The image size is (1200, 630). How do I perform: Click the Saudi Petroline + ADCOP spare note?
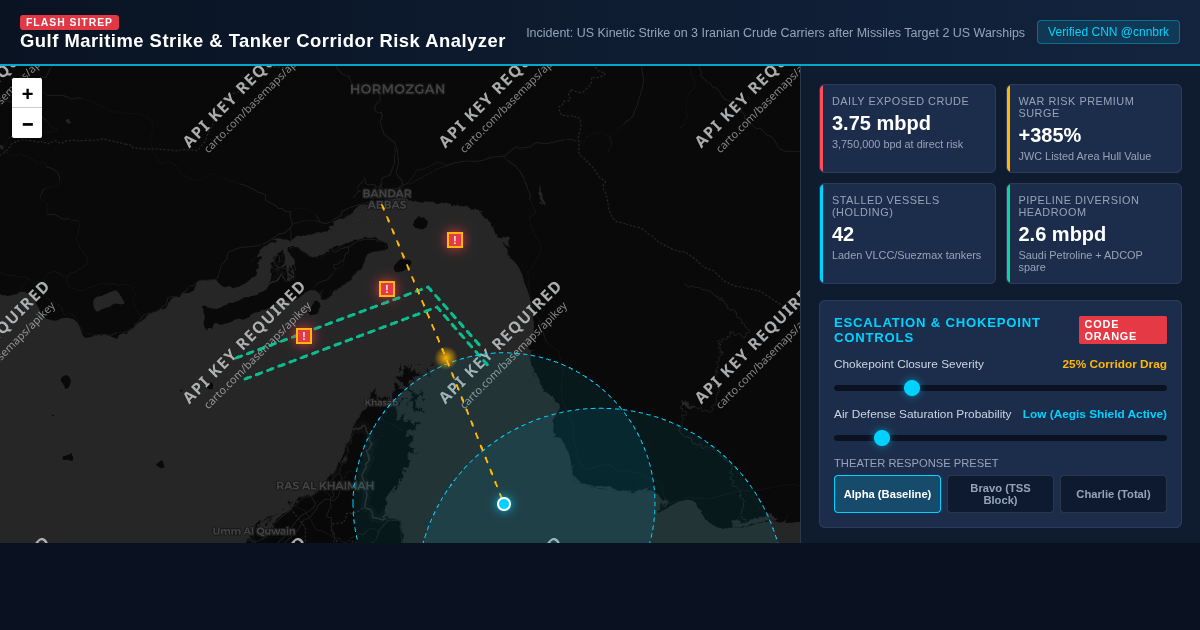pyautogui.click(x=1081, y=261)
